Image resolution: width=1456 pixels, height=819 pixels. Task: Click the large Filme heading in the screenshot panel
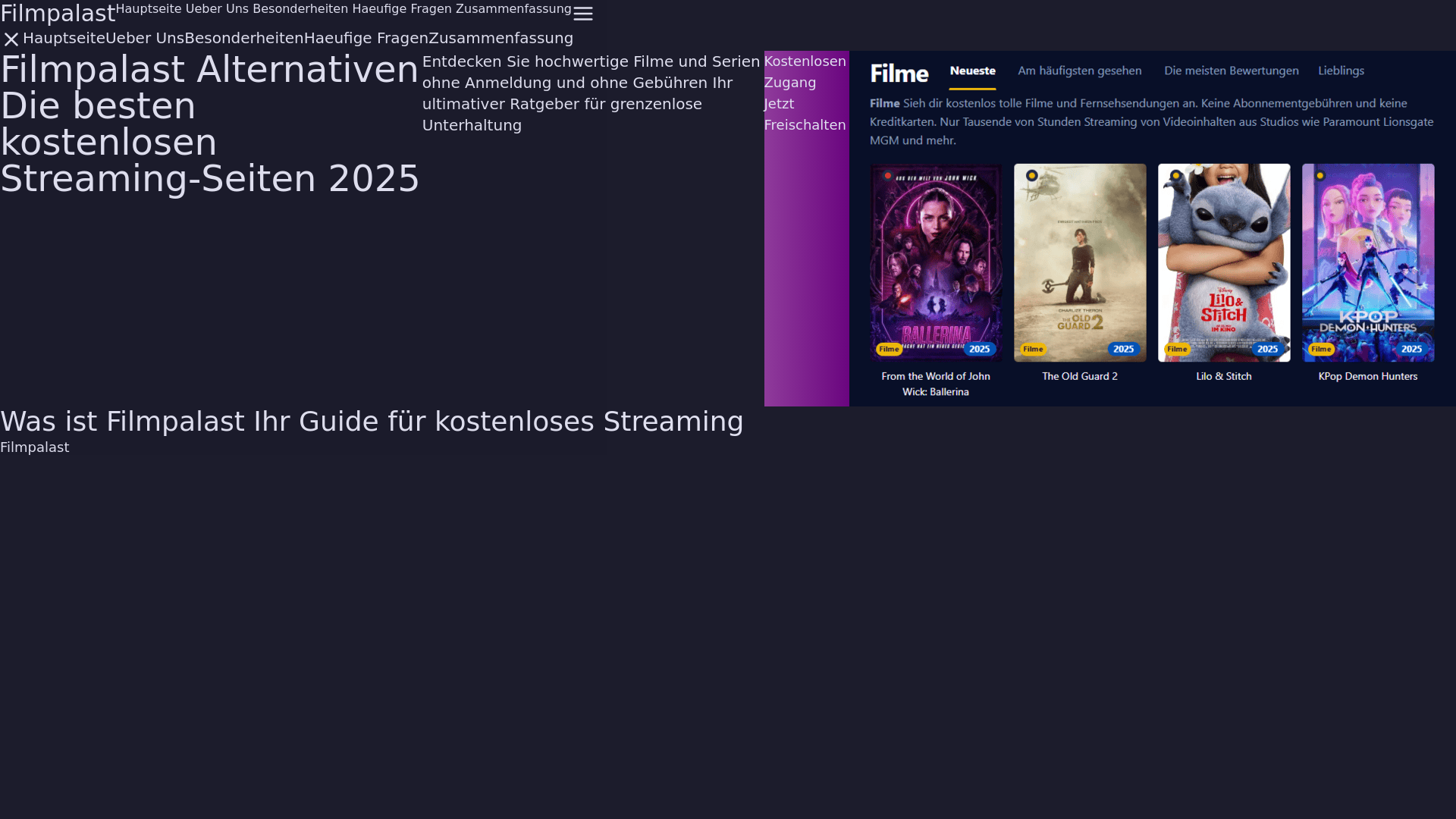pyautogui.click(x=899, y=74)
